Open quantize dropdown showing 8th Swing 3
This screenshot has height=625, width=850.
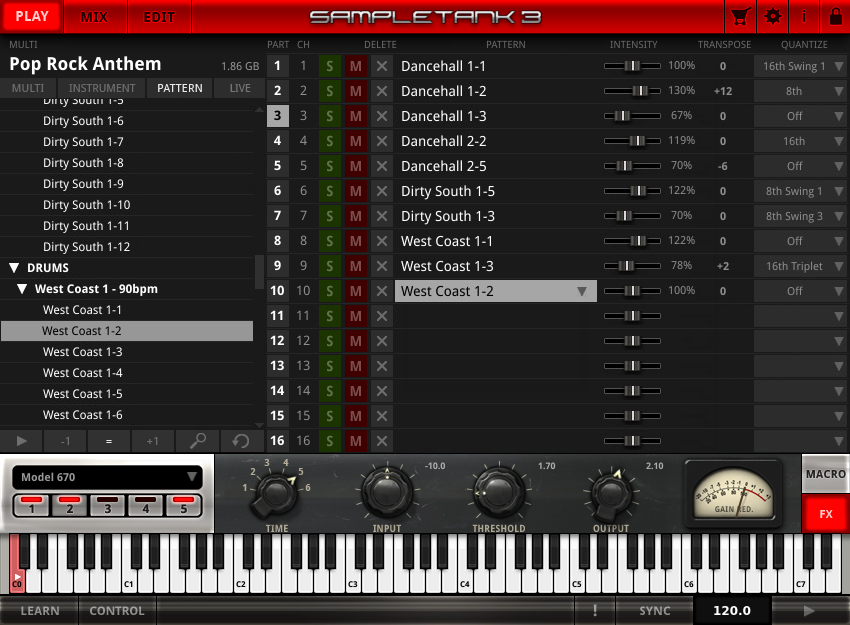[x=801, y=216]
